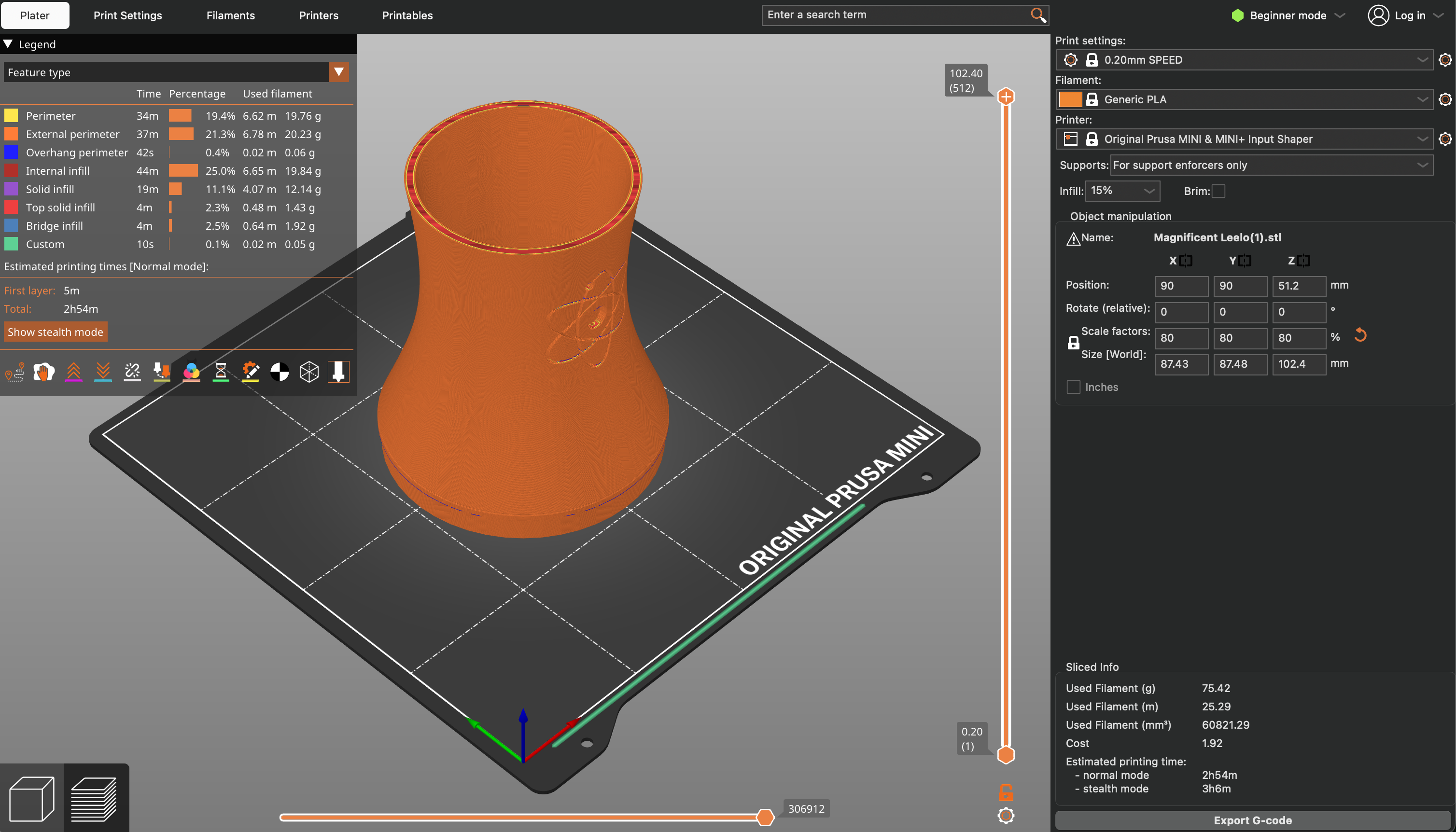Toggle color changes visibility icon
This screenshot has height=832, width=1456.
pos(192,372)
